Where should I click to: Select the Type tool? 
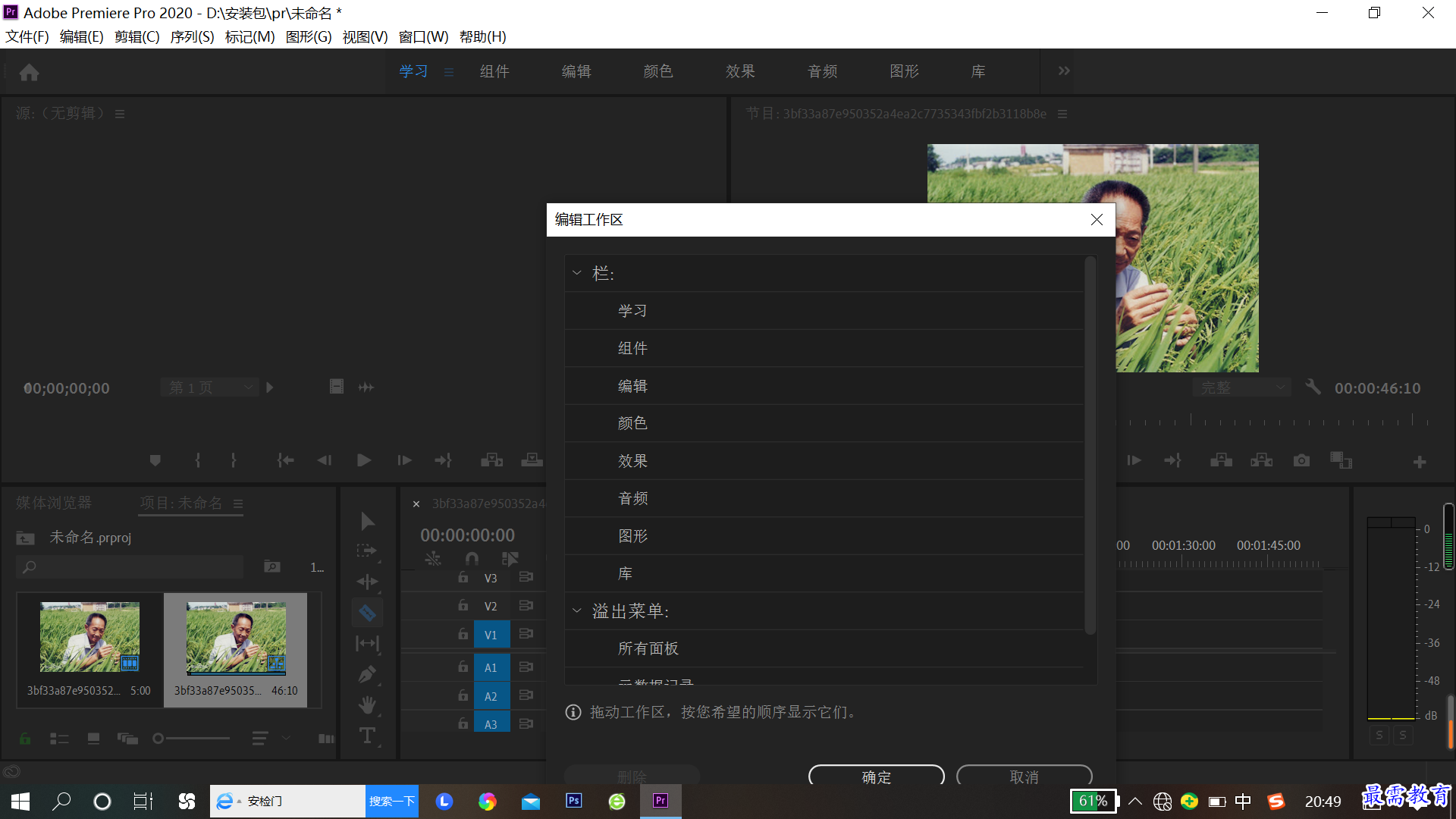click(x=368, y=736)
